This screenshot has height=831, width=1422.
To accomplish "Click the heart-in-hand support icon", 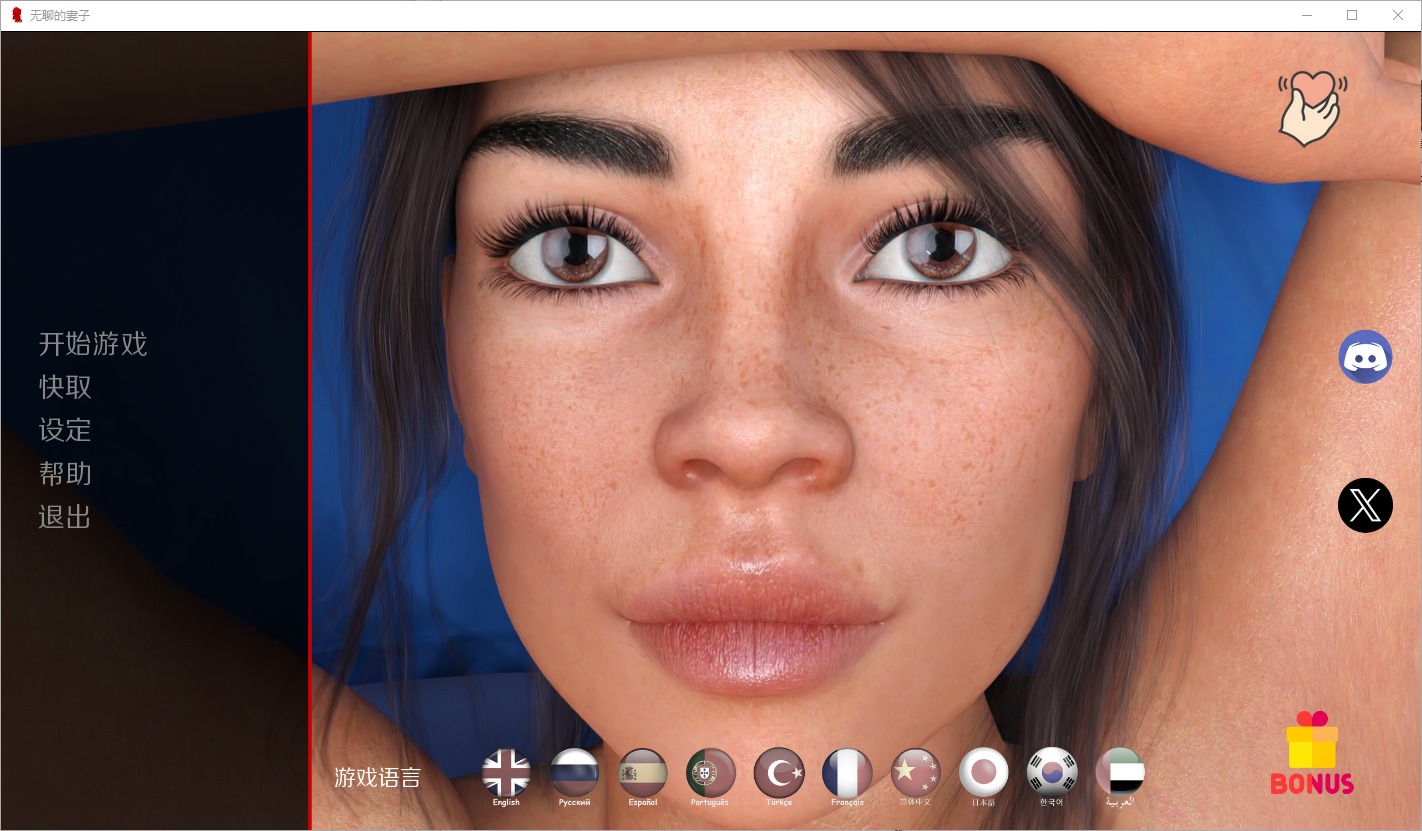I will 1311,108.
